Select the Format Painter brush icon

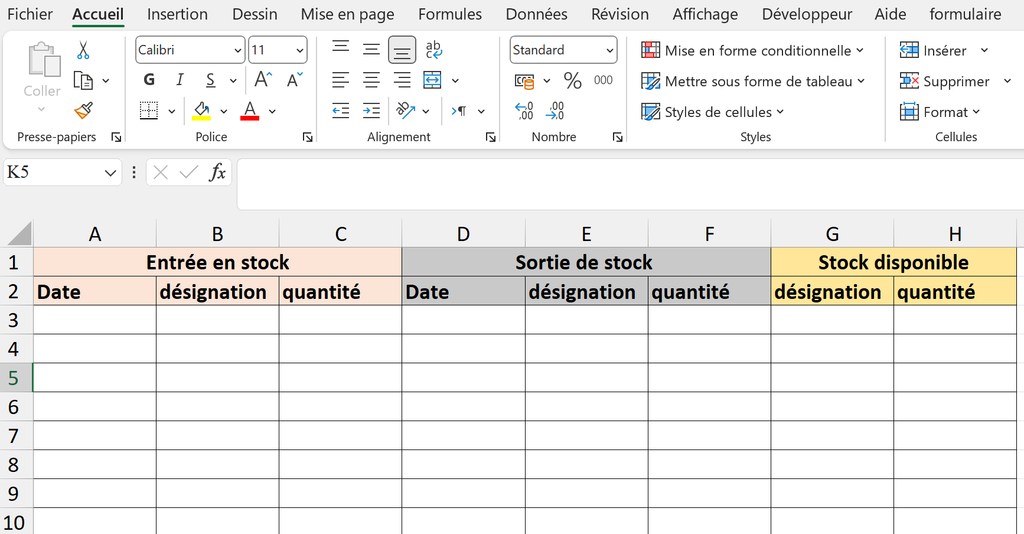83,111
